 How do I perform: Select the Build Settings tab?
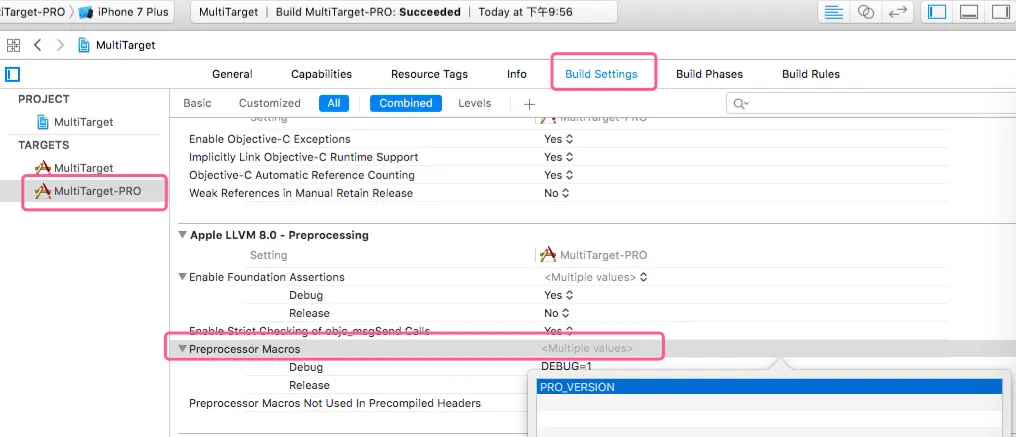[x=601, y=74]
